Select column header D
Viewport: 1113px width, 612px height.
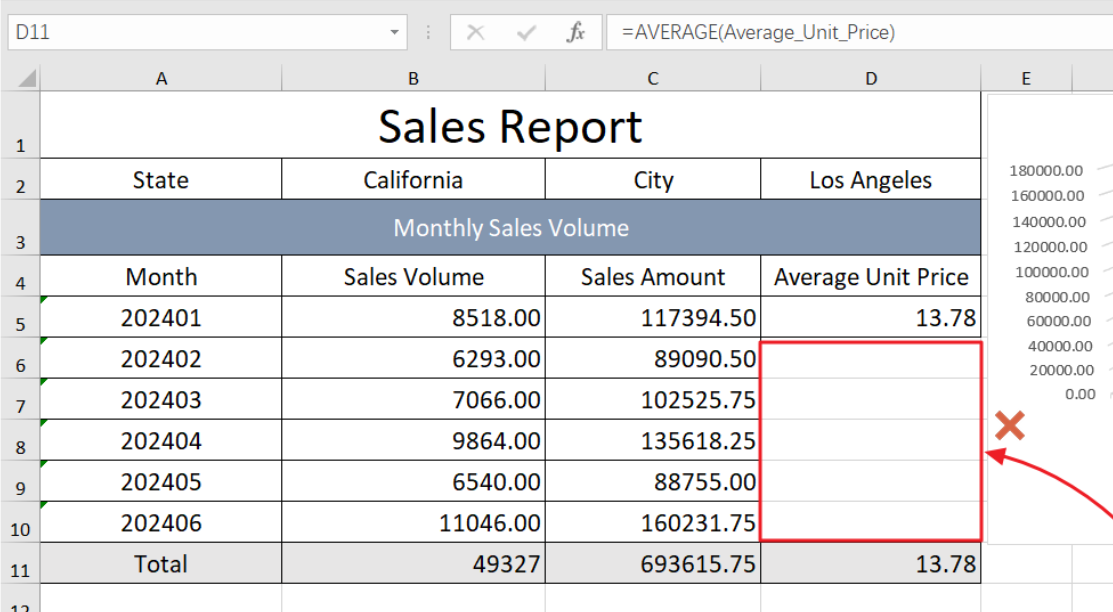pyautogui.click(x=870, y=77)
